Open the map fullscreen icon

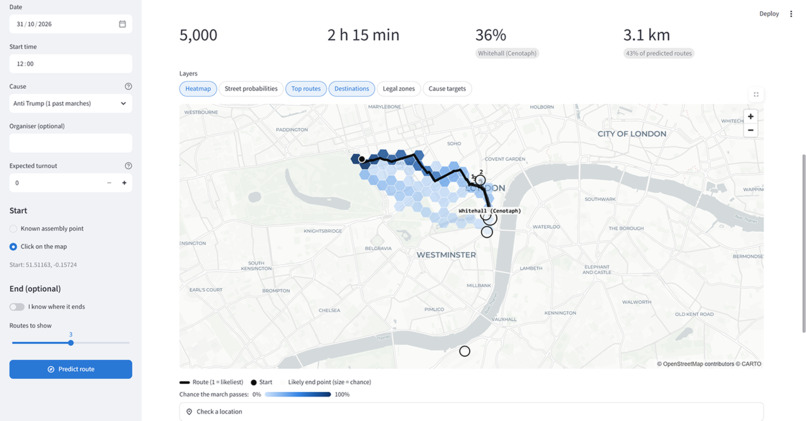coord(756,95)
